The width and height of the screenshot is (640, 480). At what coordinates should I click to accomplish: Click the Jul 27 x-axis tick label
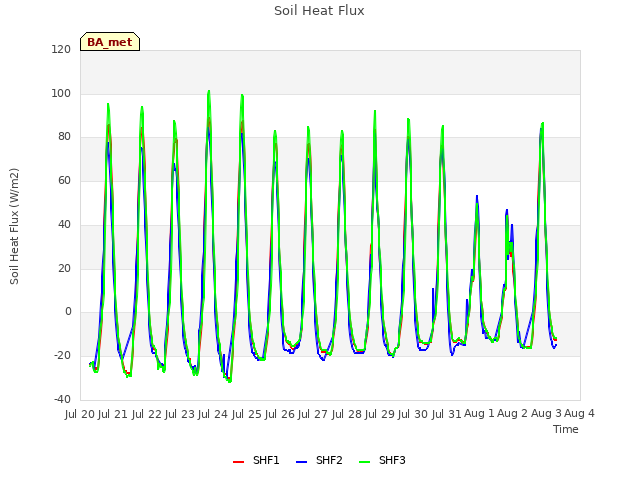pos(313,414)
